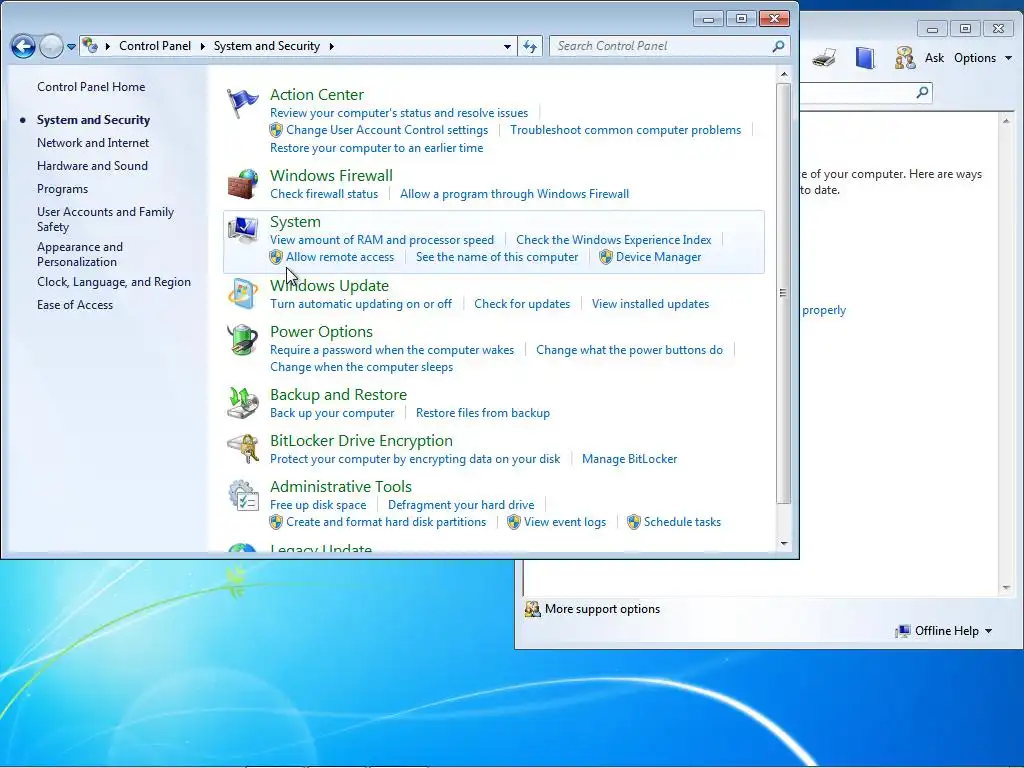Open Ease of Access category
Screen dimensions: 1024x768
(x=74, y=305)
